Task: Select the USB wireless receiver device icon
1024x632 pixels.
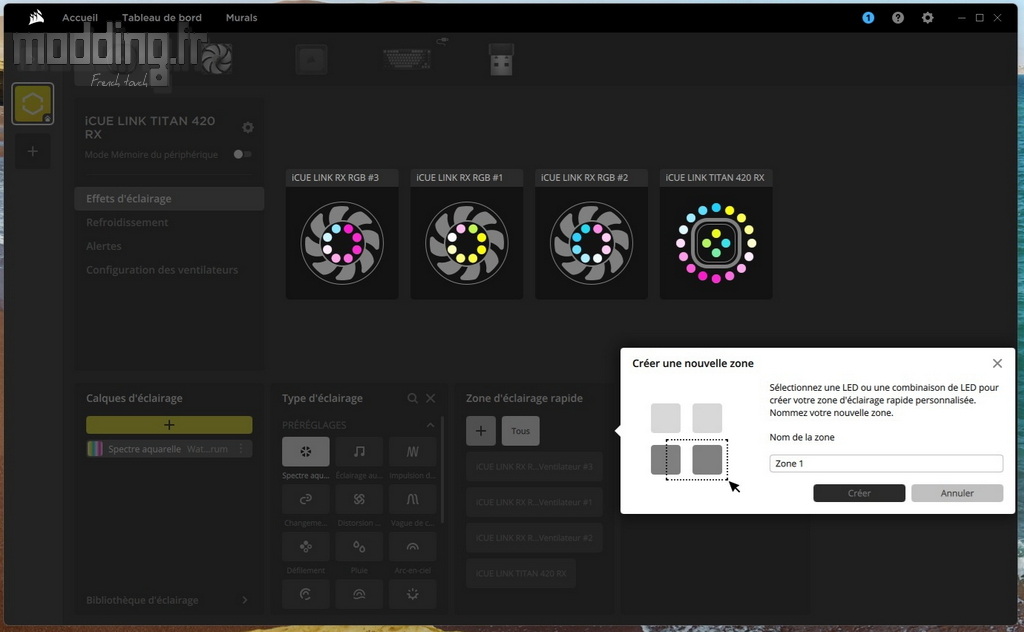Action: pyautogui.click(x=502, y=59)
